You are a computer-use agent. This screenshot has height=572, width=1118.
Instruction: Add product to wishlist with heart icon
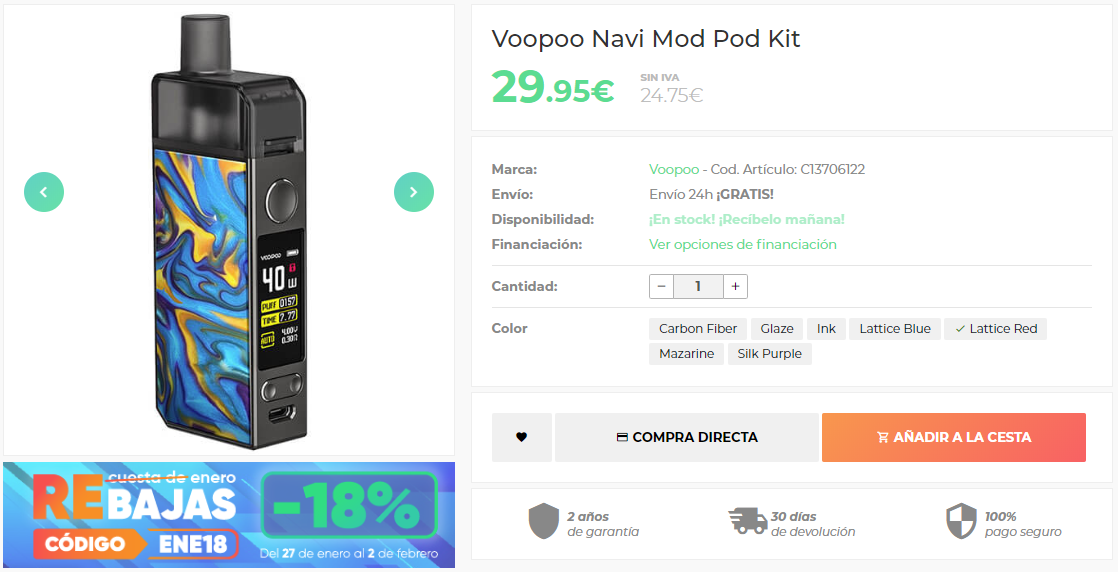tap(521, 437)
